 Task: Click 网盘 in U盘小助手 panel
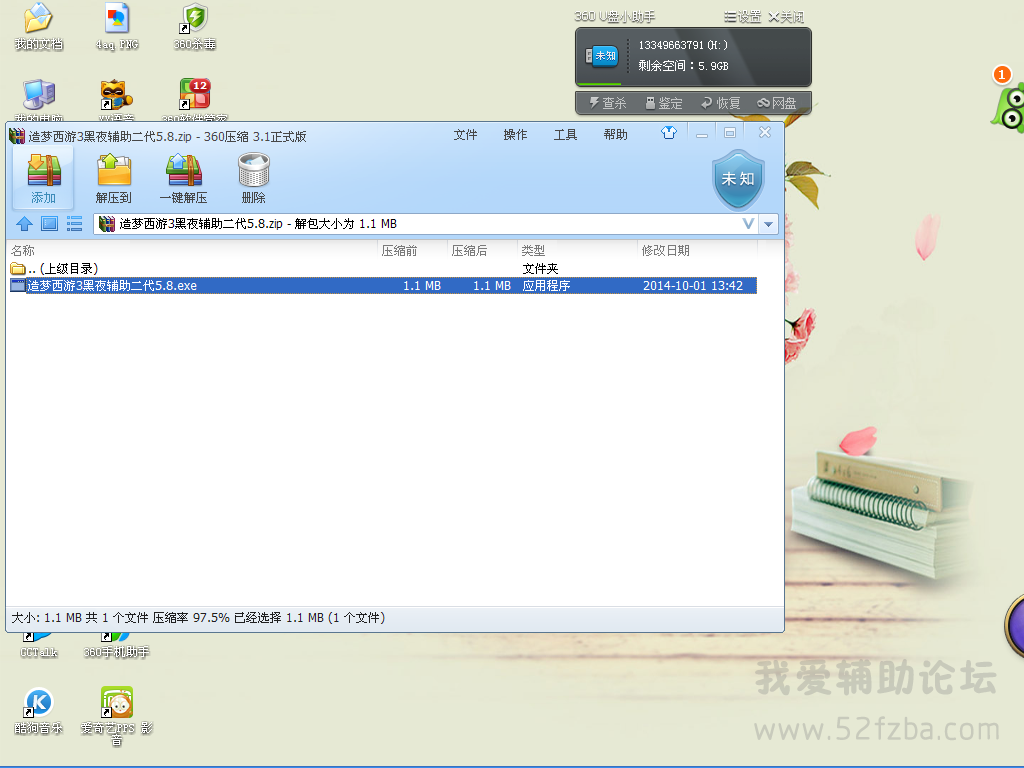(777, 103)
